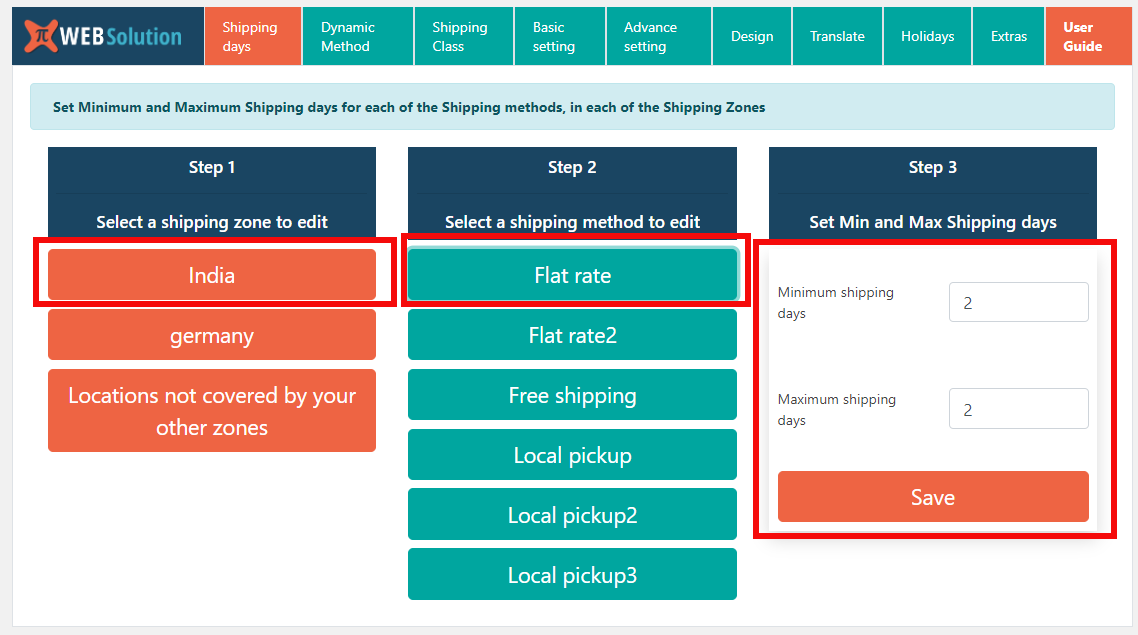Select the germany shipping zone
Screen dimensions: 1138x635
click(211, 334)
